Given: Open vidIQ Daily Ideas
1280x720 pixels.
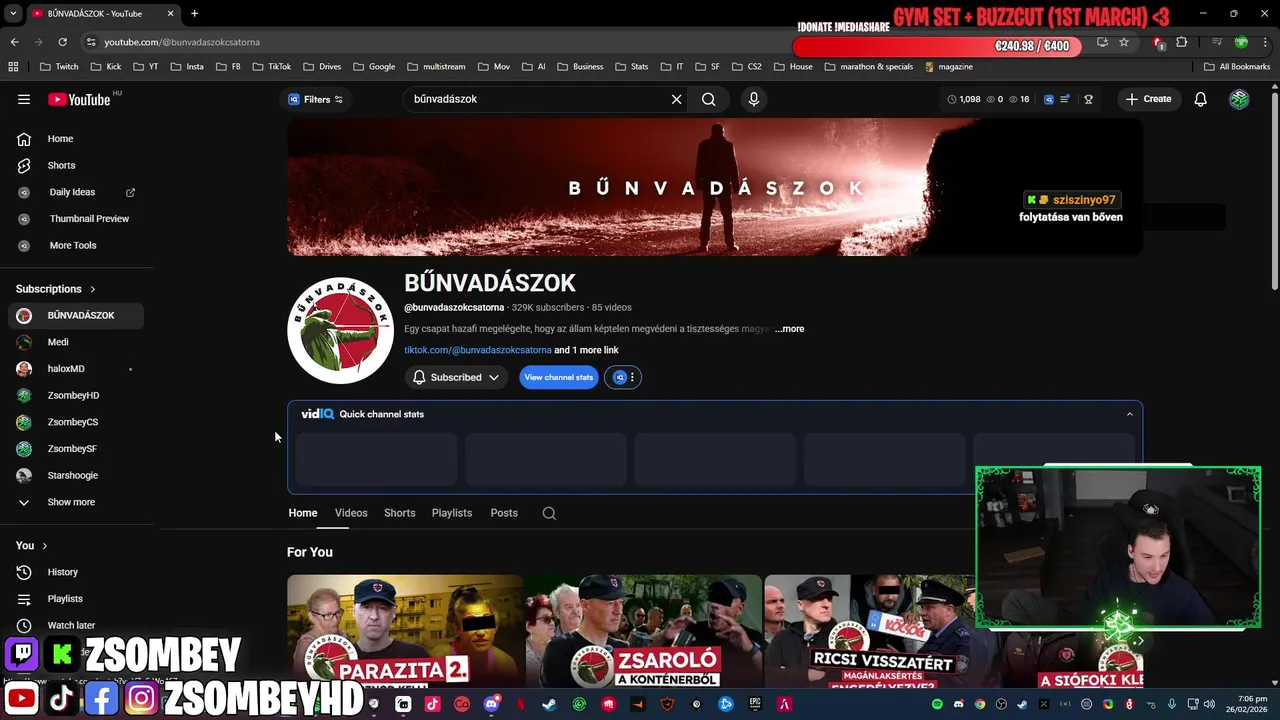Looking at the screenshot, I should point(75,192).
